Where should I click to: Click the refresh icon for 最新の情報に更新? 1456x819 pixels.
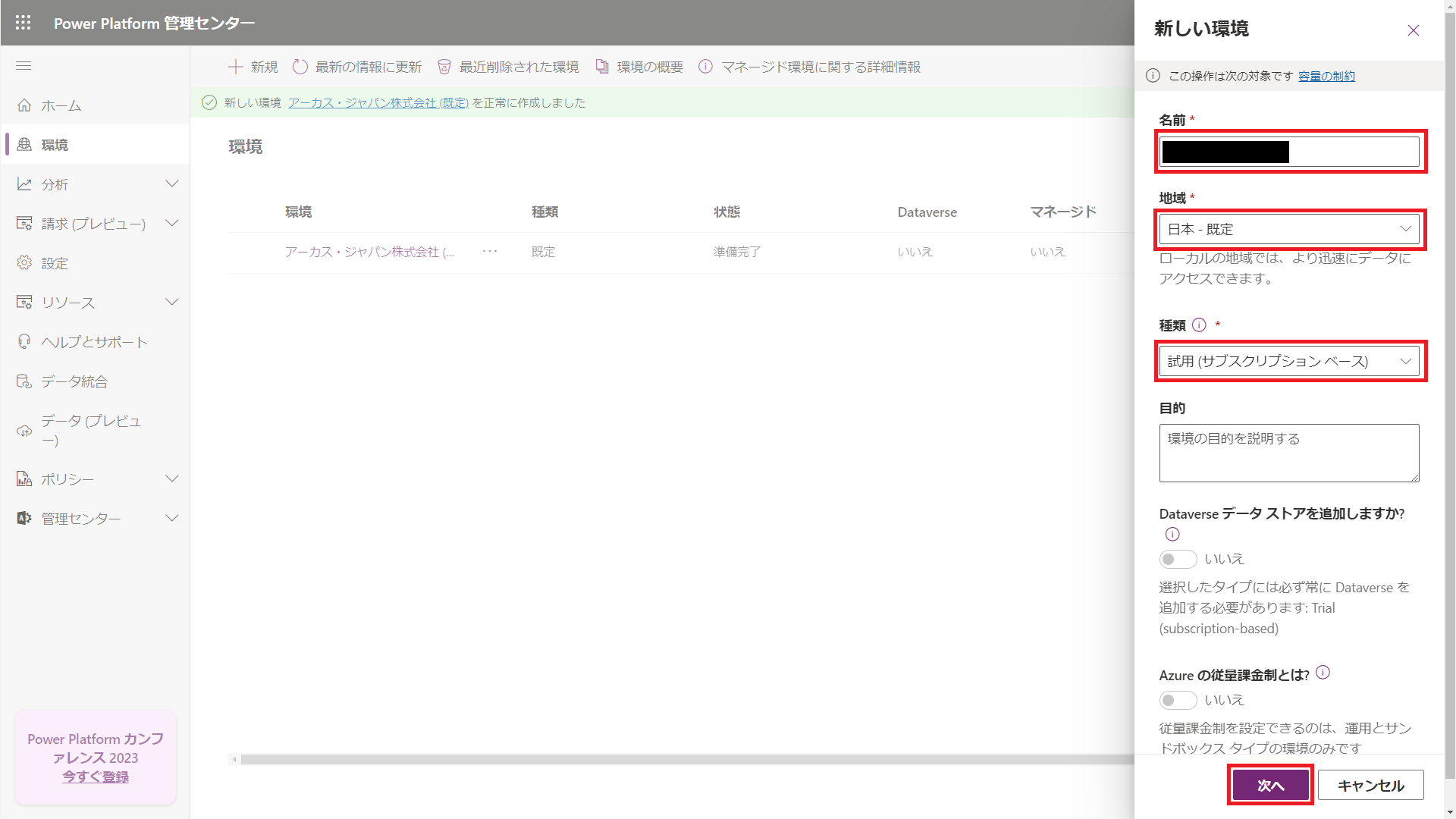point(300,67)
